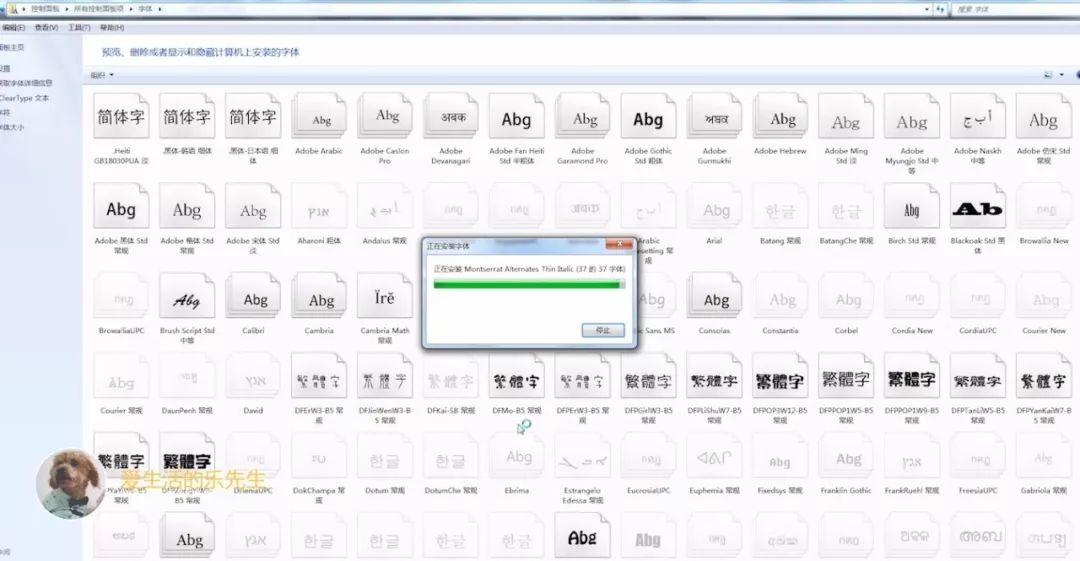
Task: Open the 编辑(E) menu
Action: tap(13, 28)
